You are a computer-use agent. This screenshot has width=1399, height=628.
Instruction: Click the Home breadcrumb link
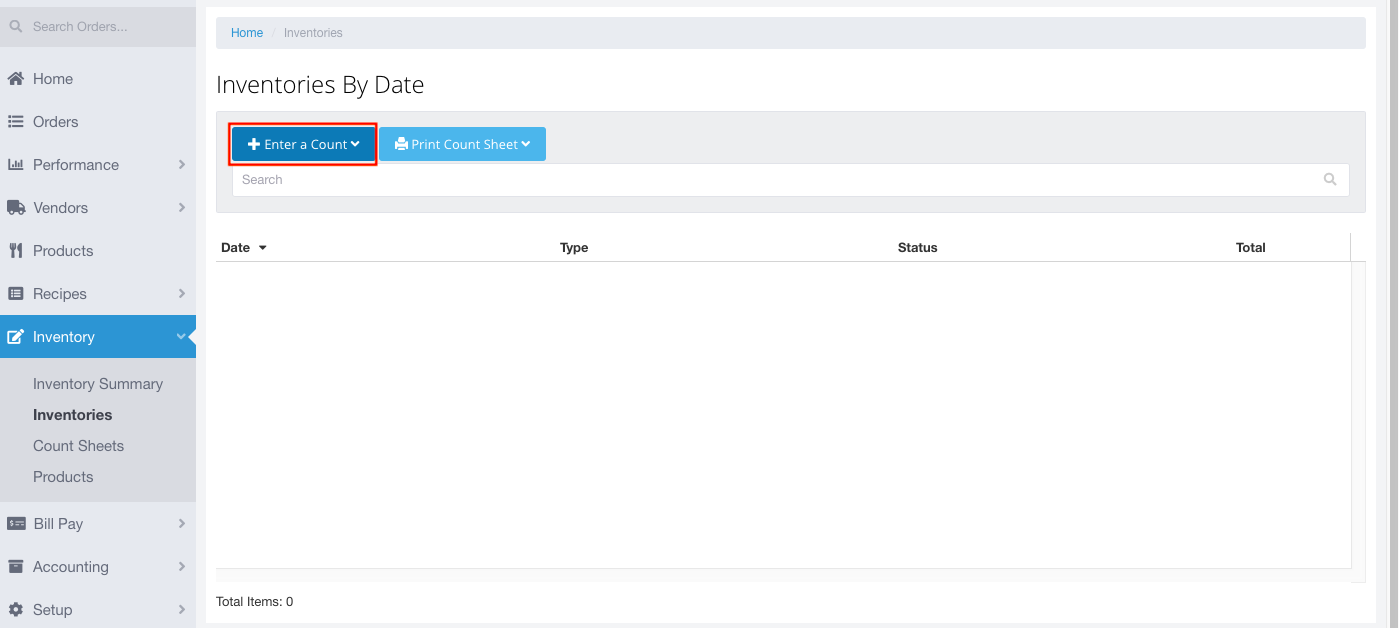(247, 33)
